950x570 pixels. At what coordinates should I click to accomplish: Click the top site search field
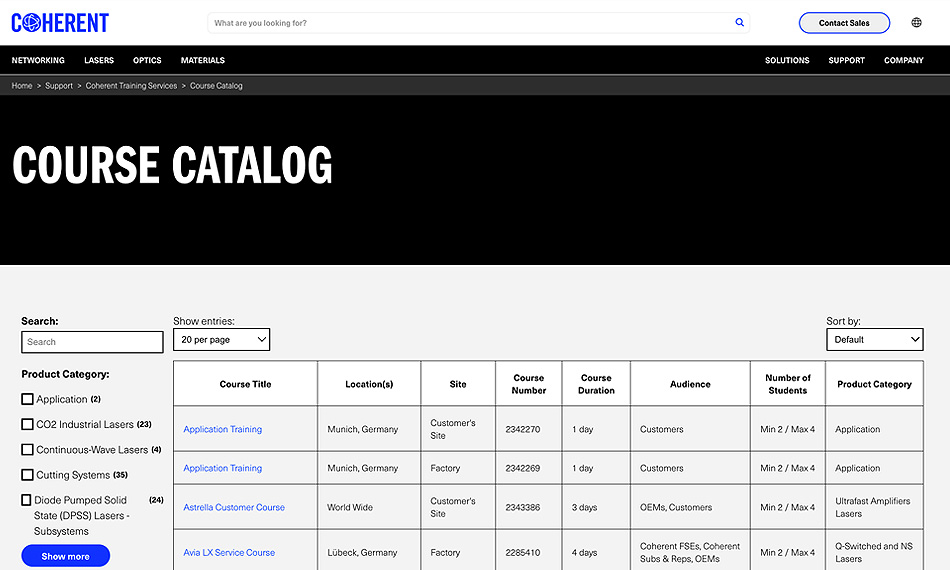470,23
